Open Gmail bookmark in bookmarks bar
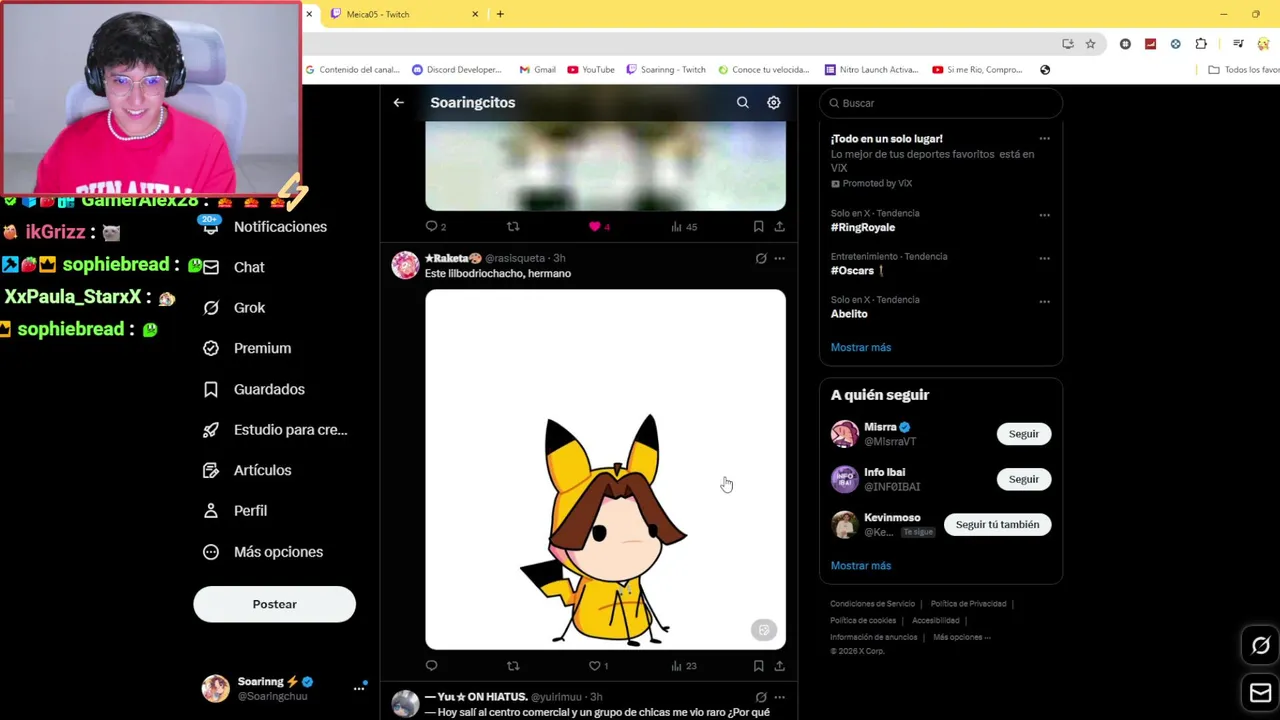 [537, 70]
